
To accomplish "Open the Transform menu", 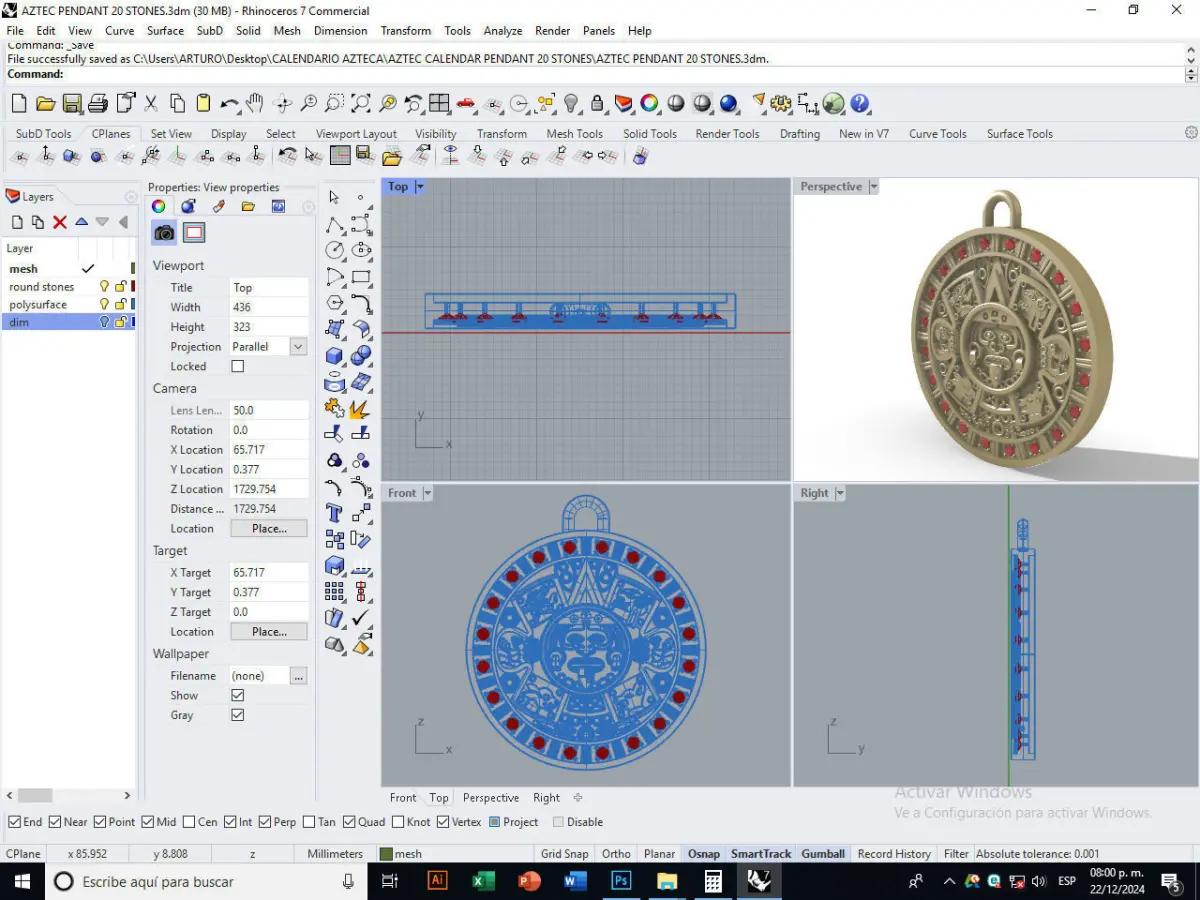I will tap(406, 31).
